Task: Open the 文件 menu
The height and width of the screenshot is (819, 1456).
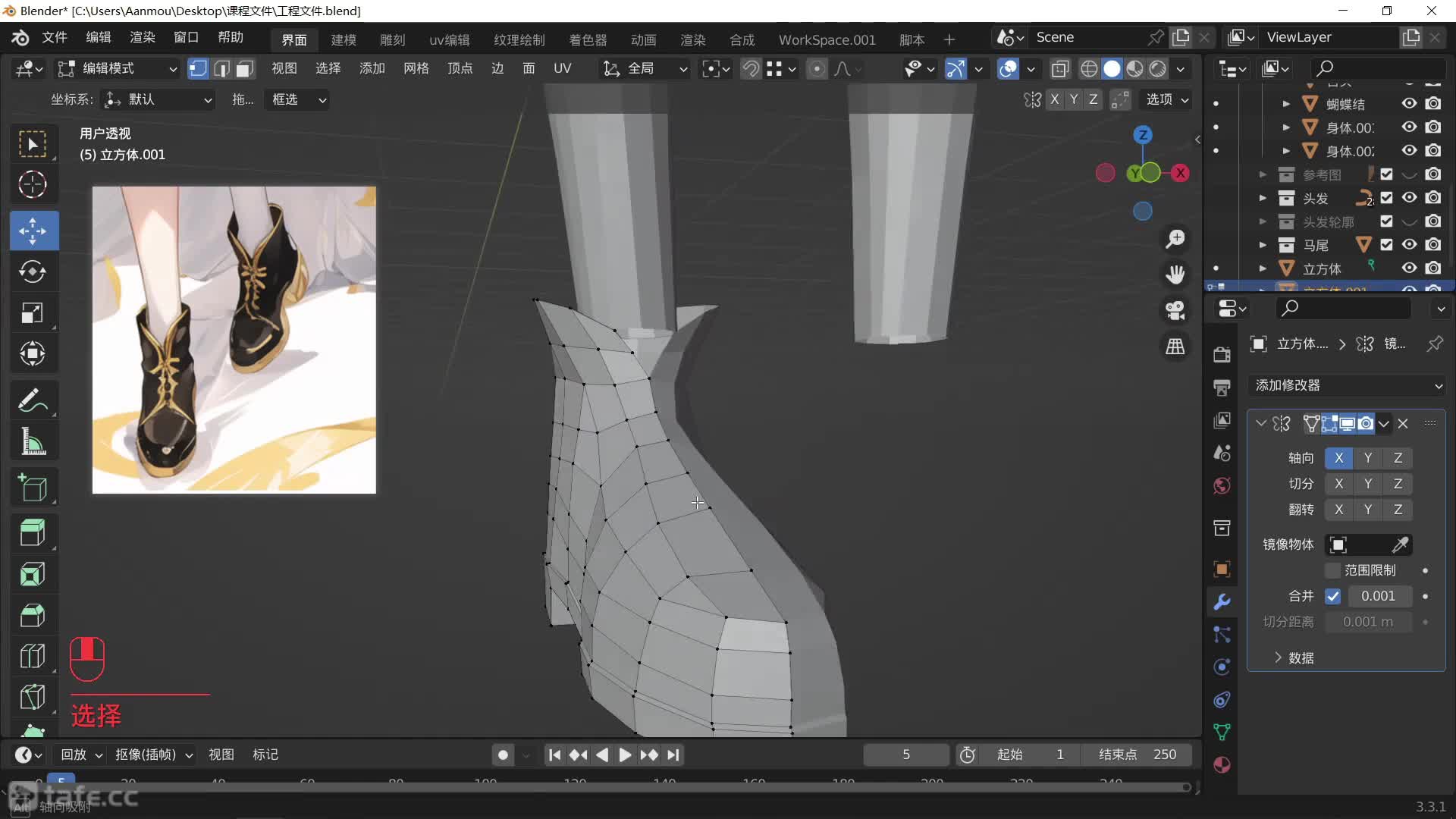Action: click(x=54, y=38)
